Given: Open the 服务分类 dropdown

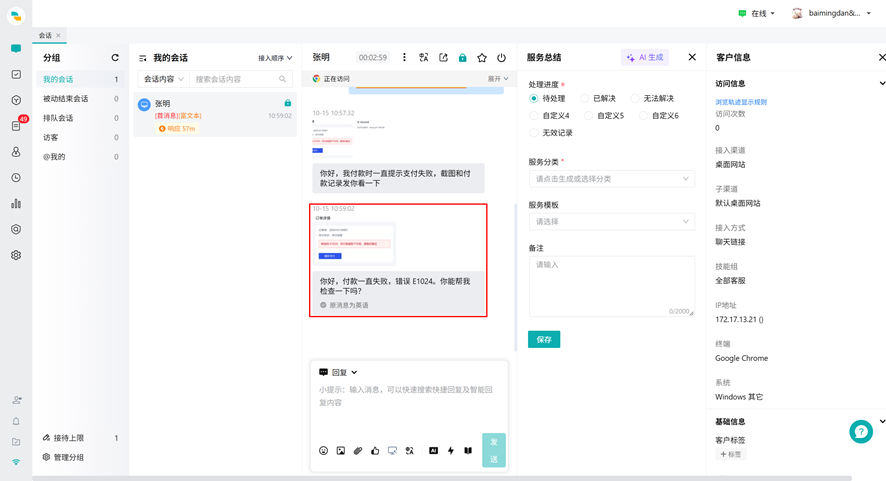Looking at the screenshot, I should tap(611, 179).
